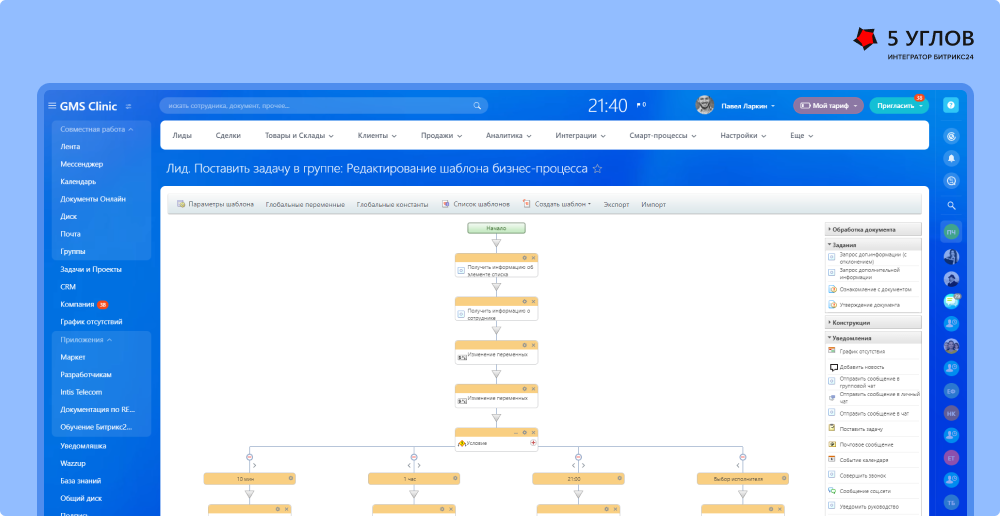Screen dimensions: 1000x516
Task: Click the hamburger menu icon beside GMS Clinic
Action: (52, 106)
